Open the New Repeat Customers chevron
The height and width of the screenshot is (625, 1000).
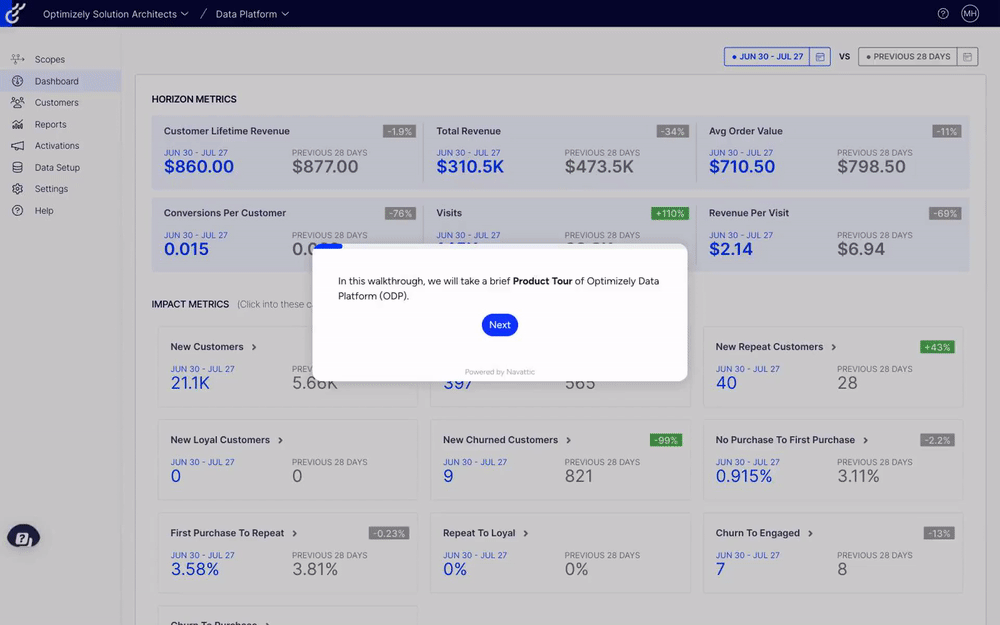[834, 347]
